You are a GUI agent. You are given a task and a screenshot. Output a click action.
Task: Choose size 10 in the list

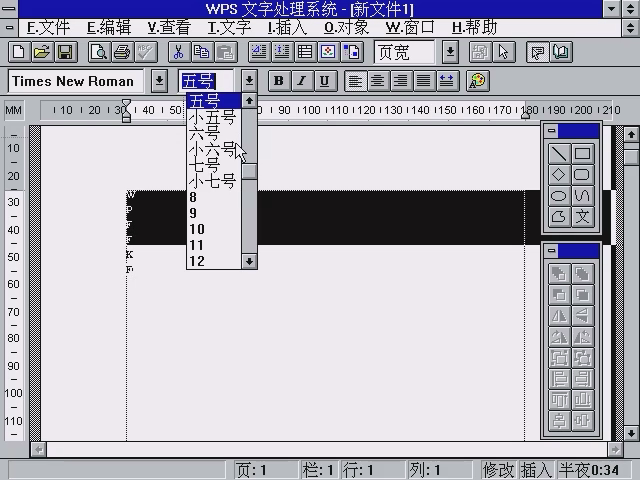[212, 229]
